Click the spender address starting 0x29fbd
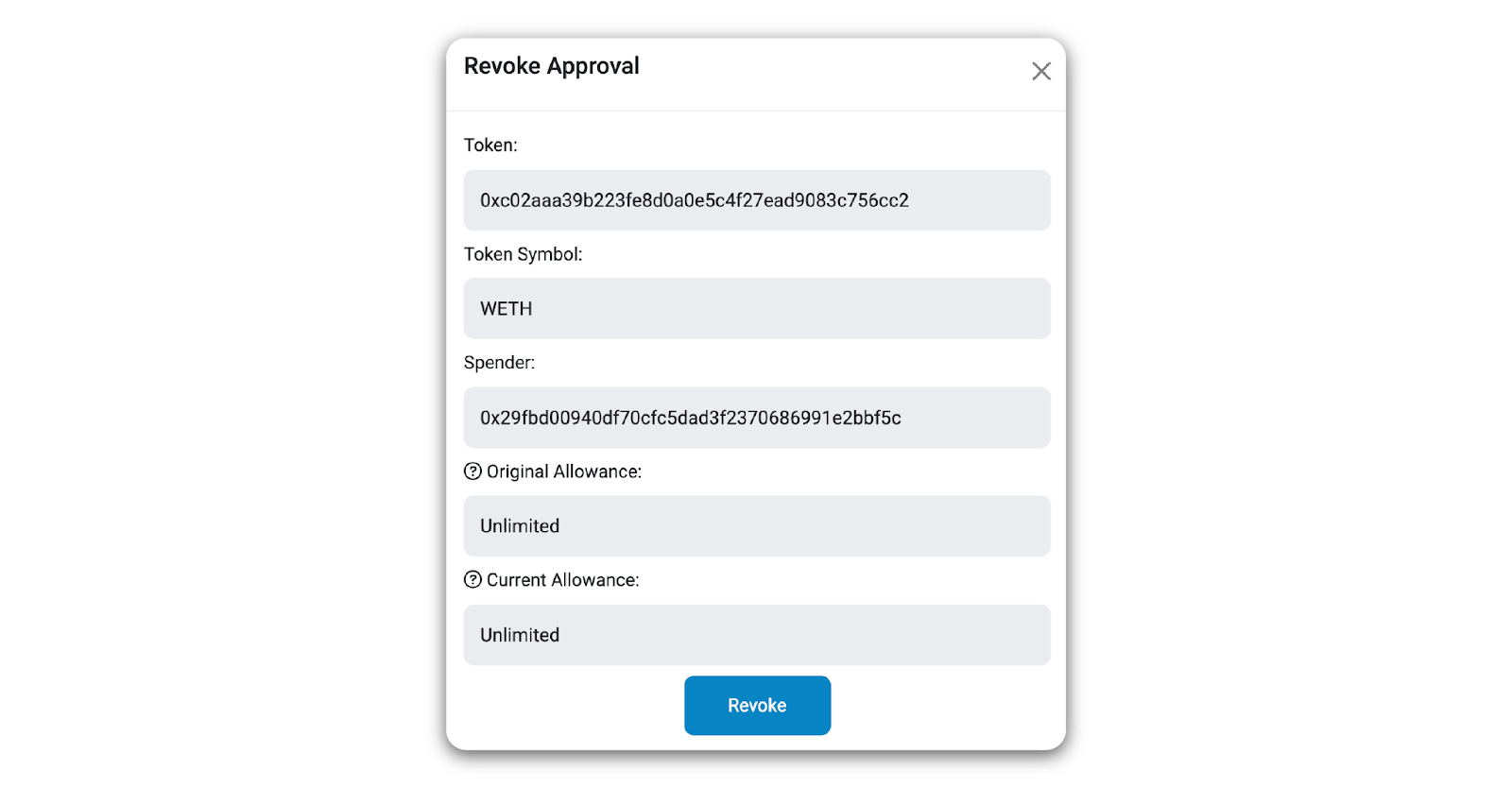This screenshot has height=788, width=1512. [690, 418]
